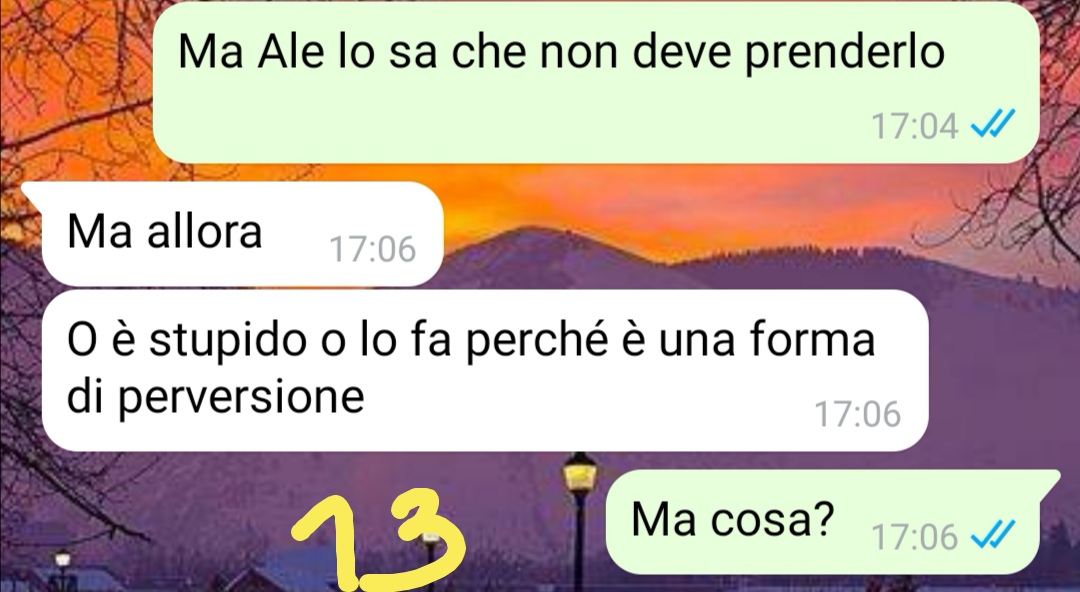
Task: Select the message 'Ma Ale lo sa che non deve prenderlo'
Action: click(596, 82)
